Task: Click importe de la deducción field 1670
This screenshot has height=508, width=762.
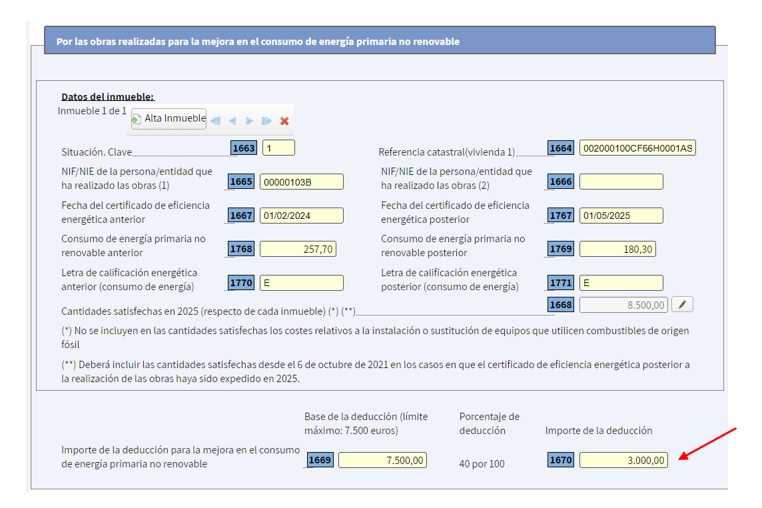Action: pos(623,460)
